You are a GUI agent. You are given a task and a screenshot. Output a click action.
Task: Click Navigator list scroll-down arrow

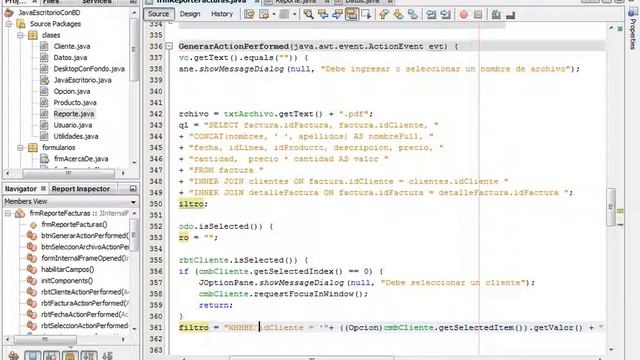click(134, 329)
